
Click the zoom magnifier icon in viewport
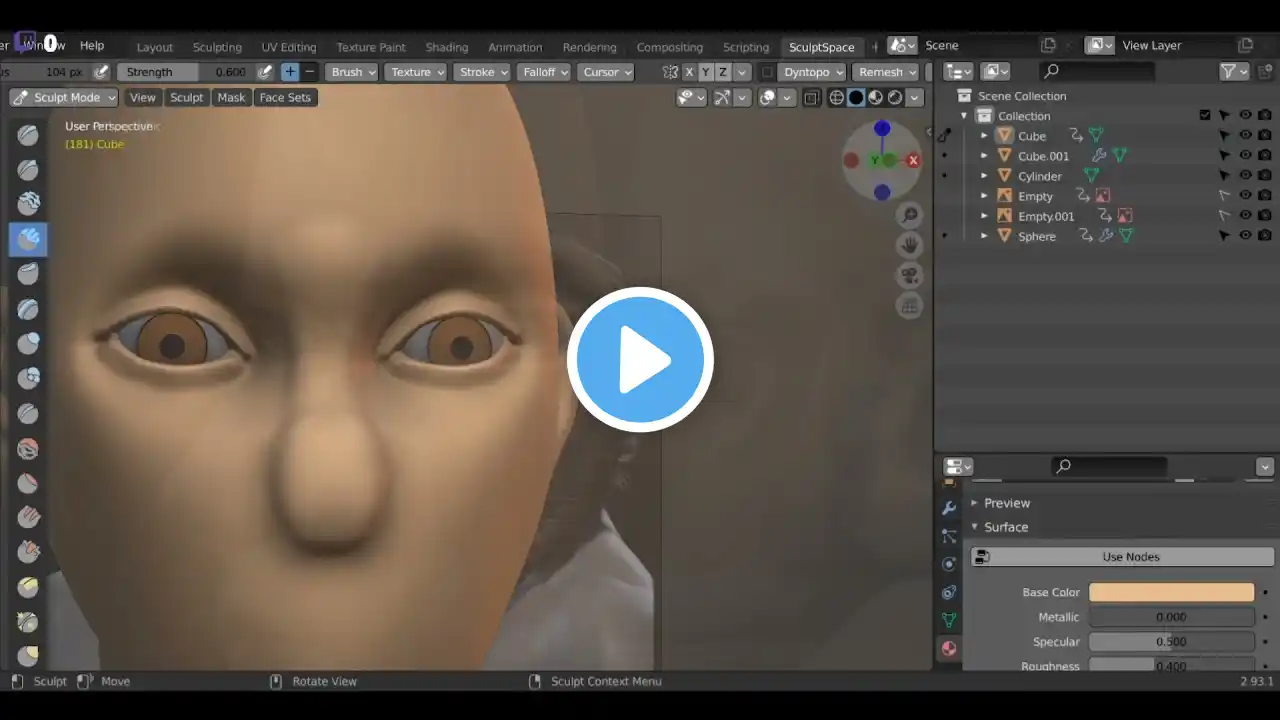pyautogui.click(x=910, y=215)
